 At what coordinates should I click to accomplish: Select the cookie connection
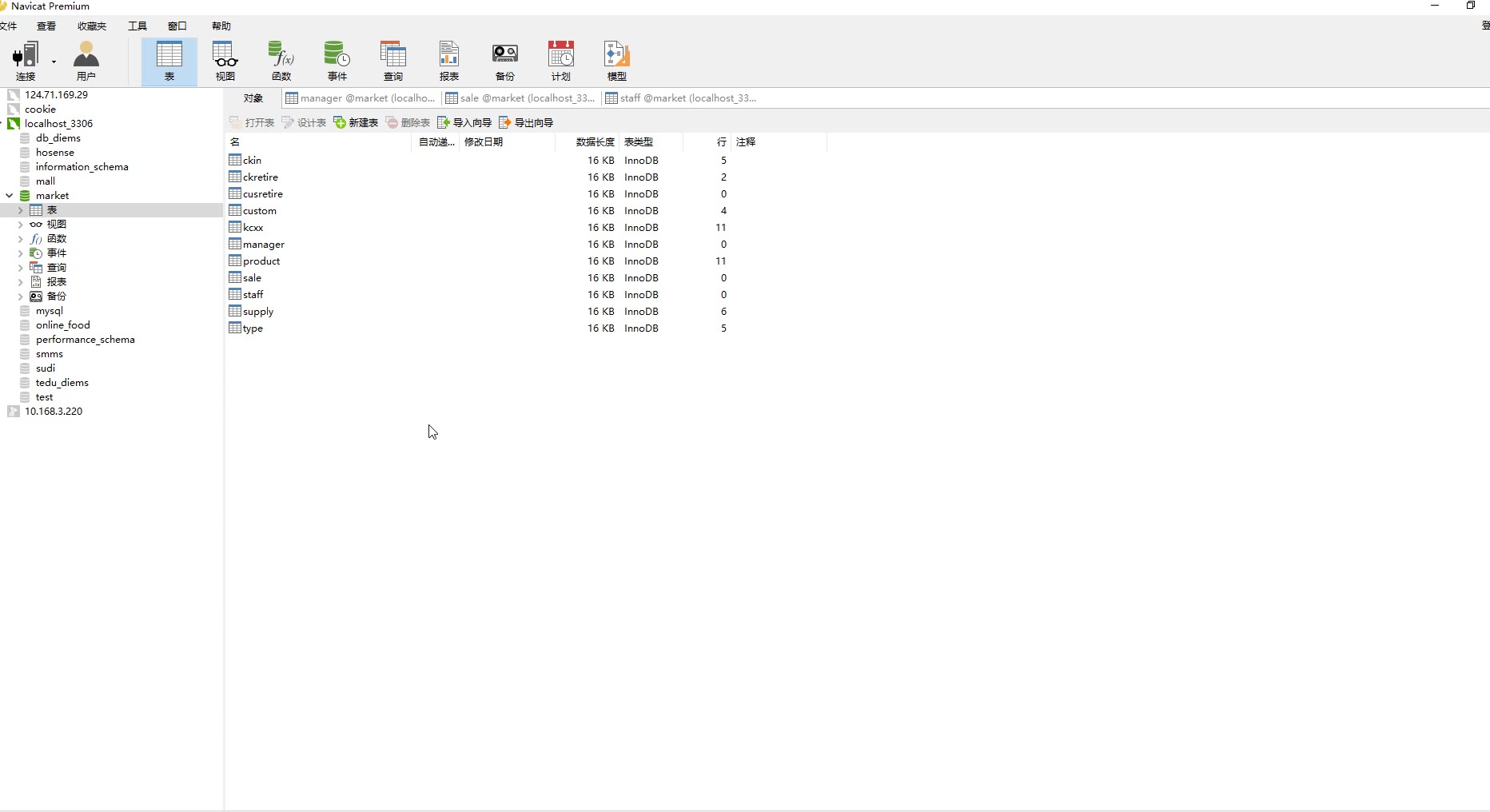coord(40,109)
